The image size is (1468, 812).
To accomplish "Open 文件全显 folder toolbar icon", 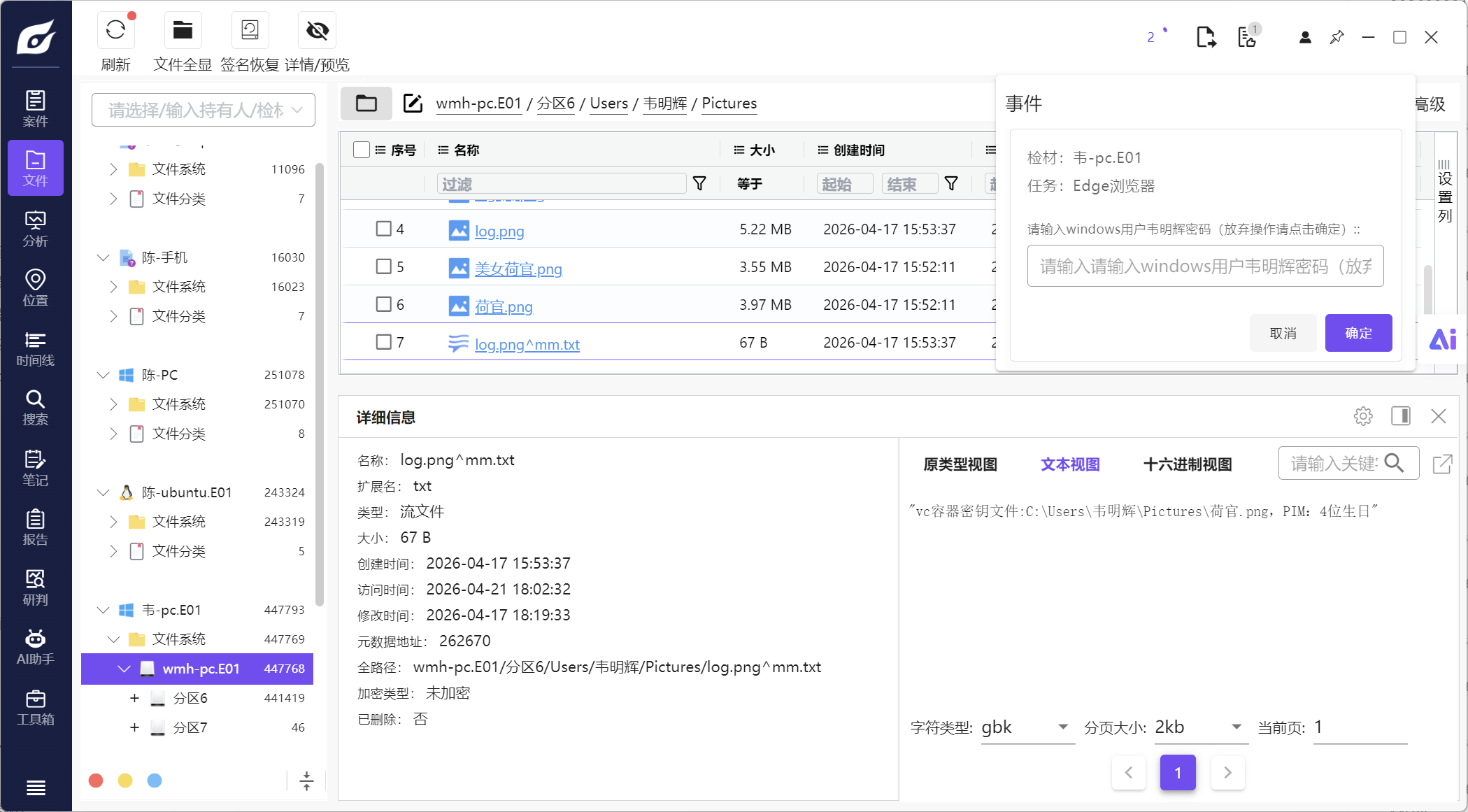I will [x=183, y=30].
